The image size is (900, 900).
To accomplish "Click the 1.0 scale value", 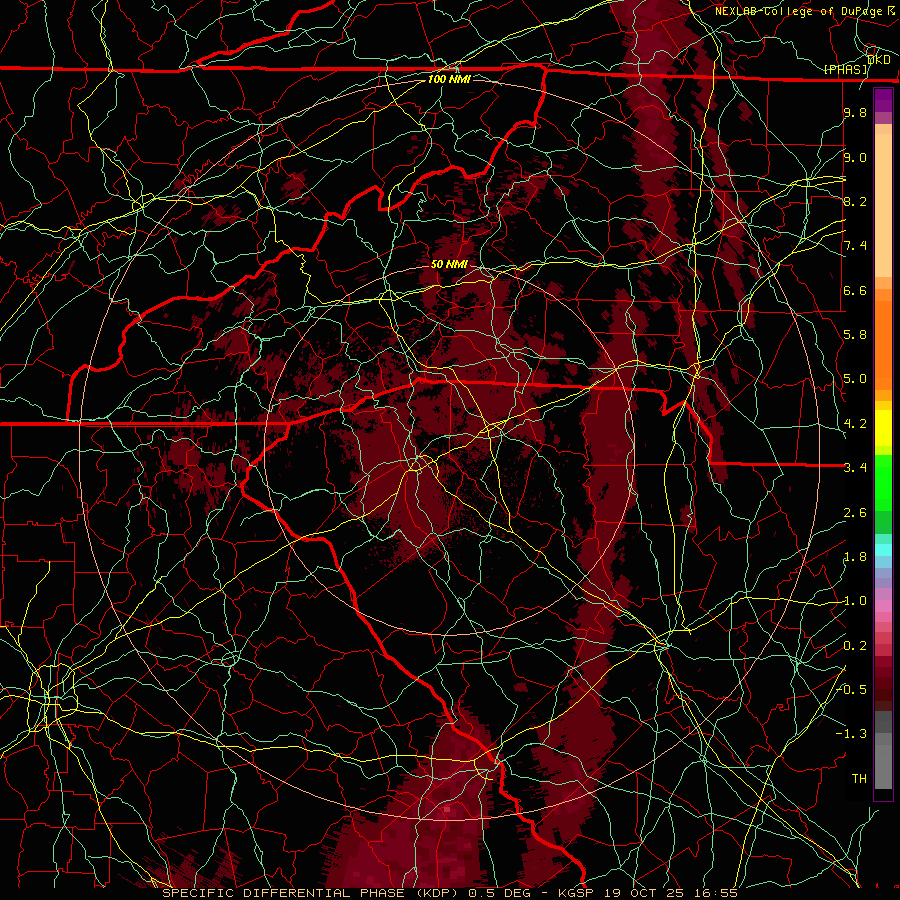I will (855, 601).
